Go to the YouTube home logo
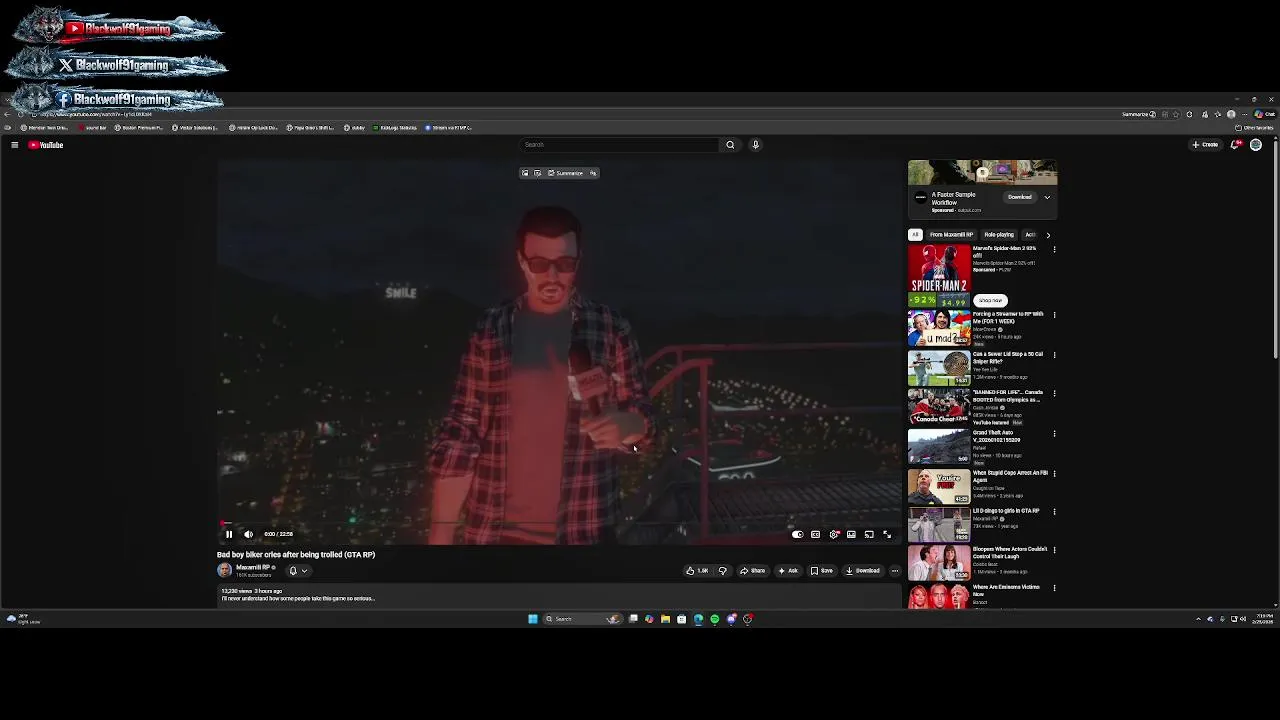This screenshot has width=1280, height=720. click(x=46, y=145)
